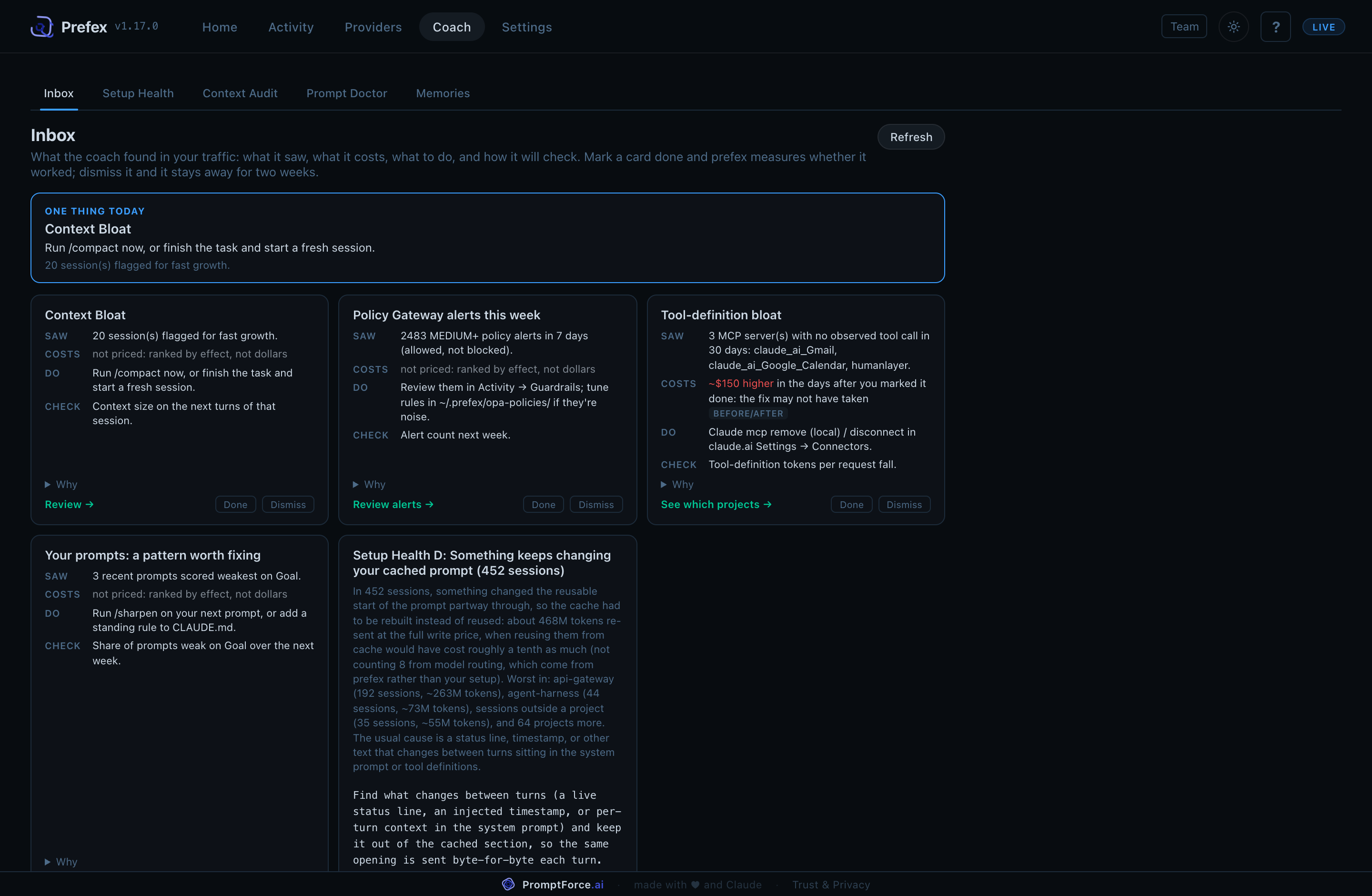Expand Why in the Tool-definition bloat card
The width and height of the screenshot is (1372, 896).
pos(677,484)
